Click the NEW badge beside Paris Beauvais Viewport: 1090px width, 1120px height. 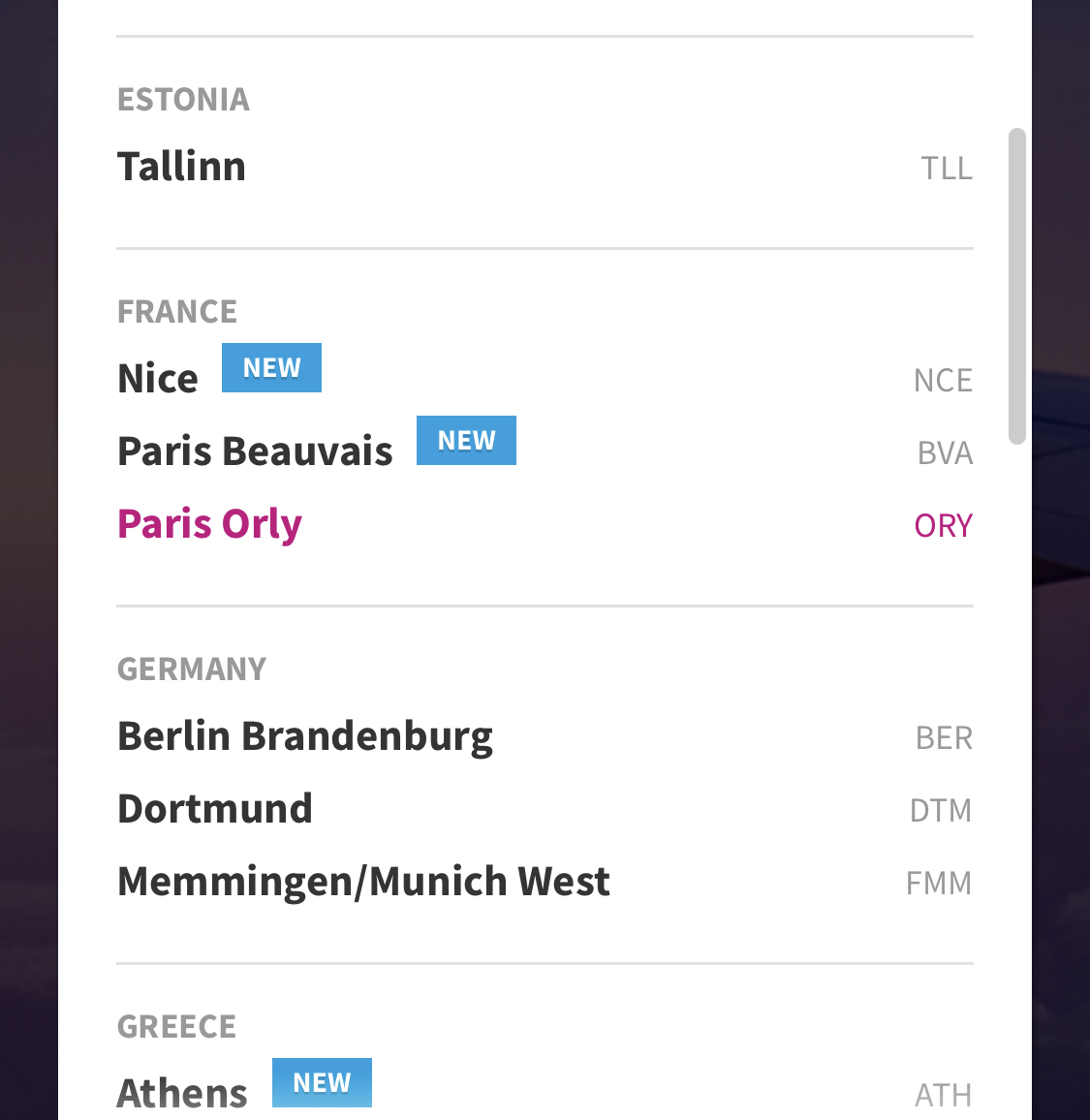click(x=466, y=441)
